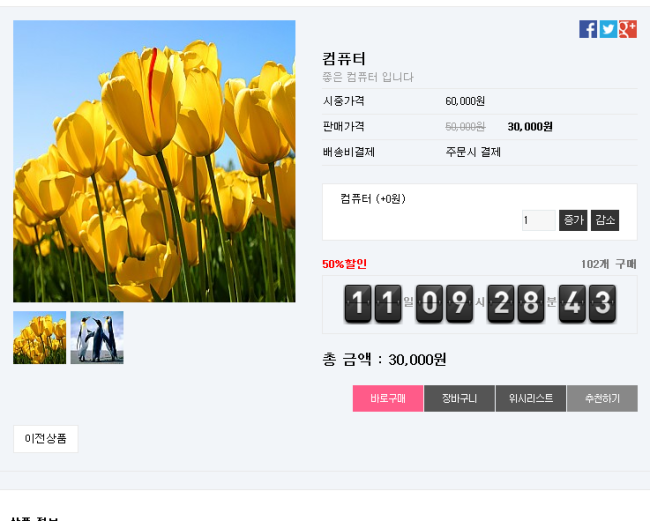Add item with 장바구니 button
This screenshot has height=521, width=650.
[x=459, y=398]
